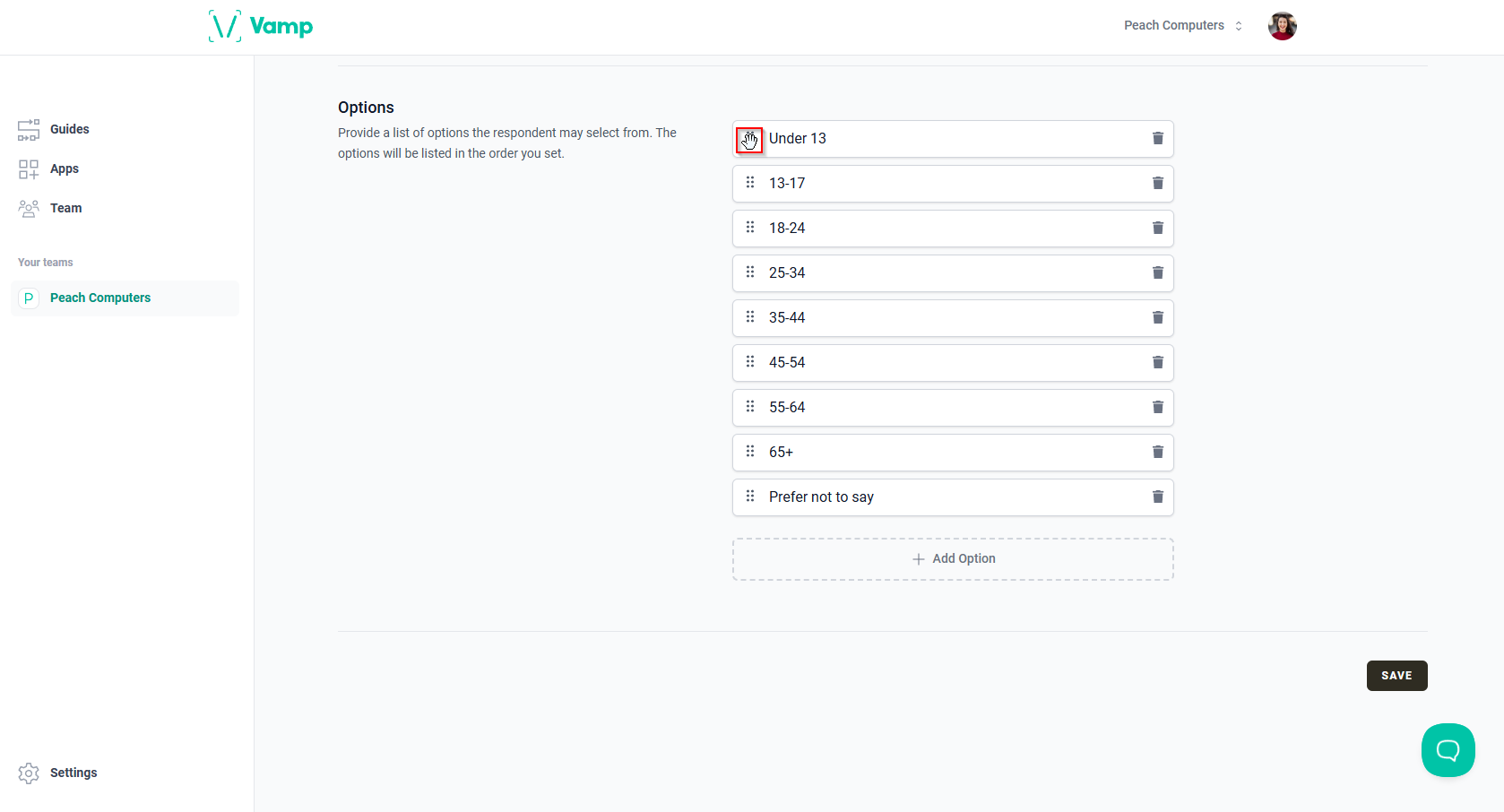Add a new option to the list
Viewport: 1504px width, 812px height.
953,559
